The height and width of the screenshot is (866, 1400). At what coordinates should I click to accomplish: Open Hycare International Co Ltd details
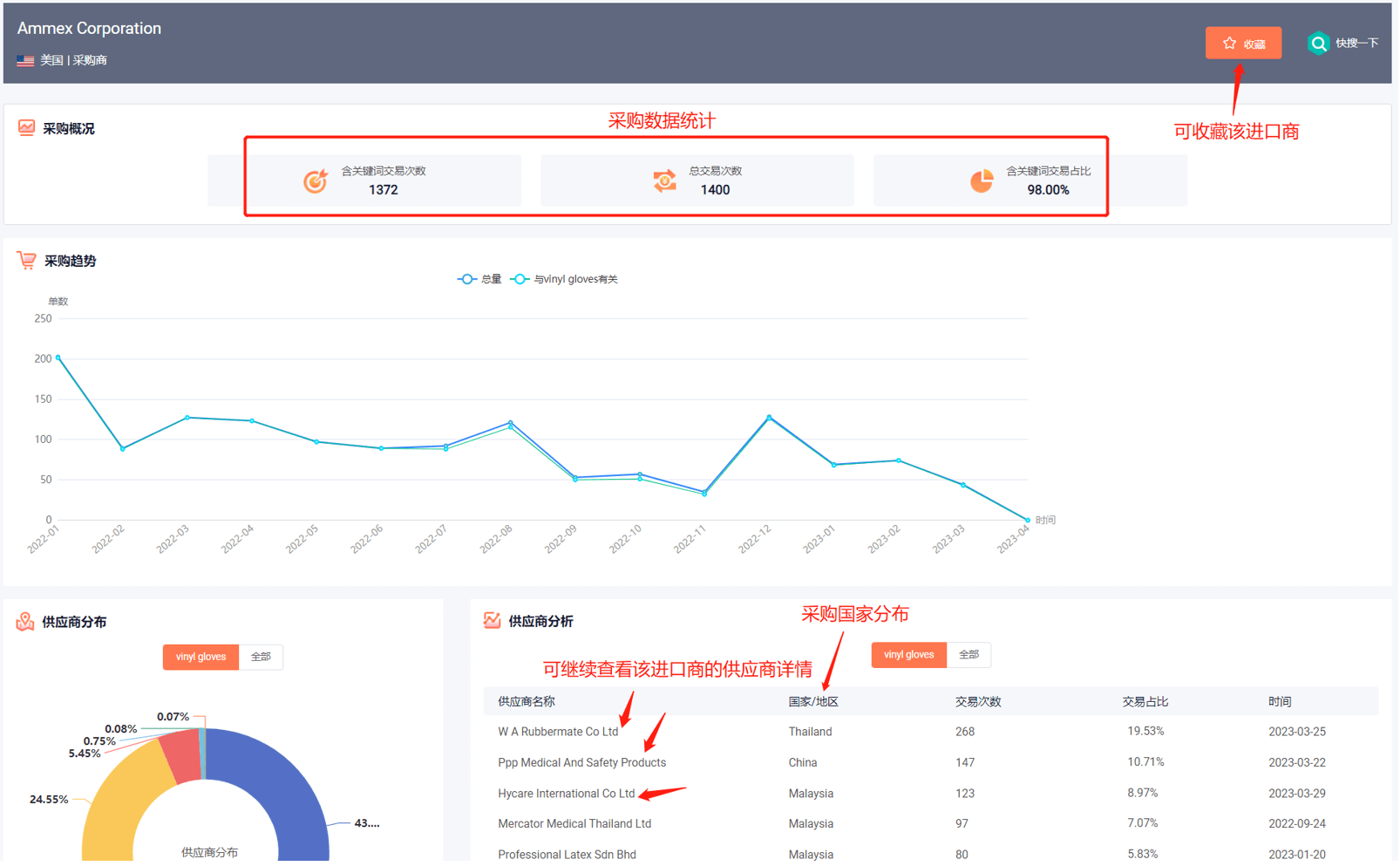tap(566, 794)
